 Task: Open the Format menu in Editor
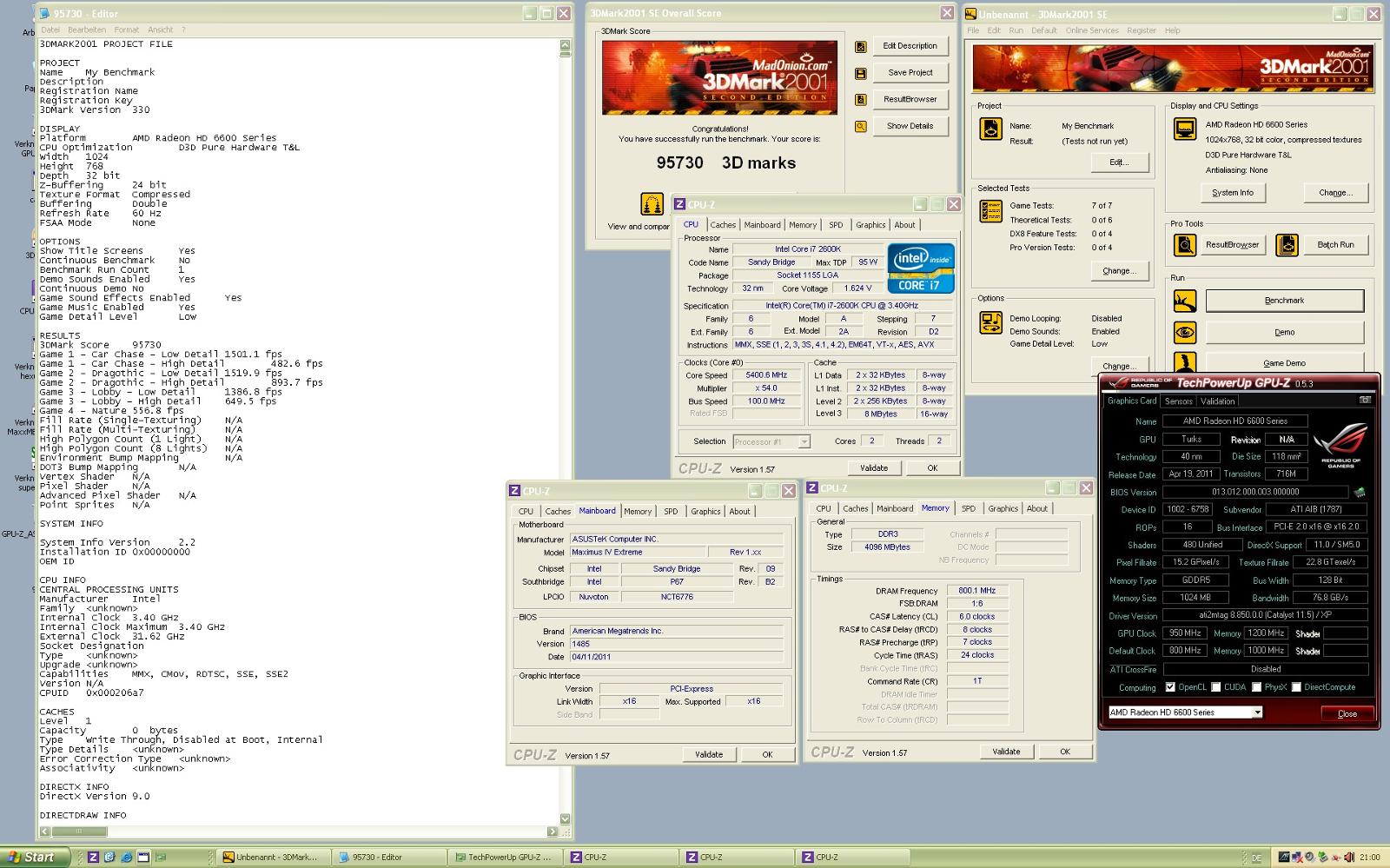126,30
